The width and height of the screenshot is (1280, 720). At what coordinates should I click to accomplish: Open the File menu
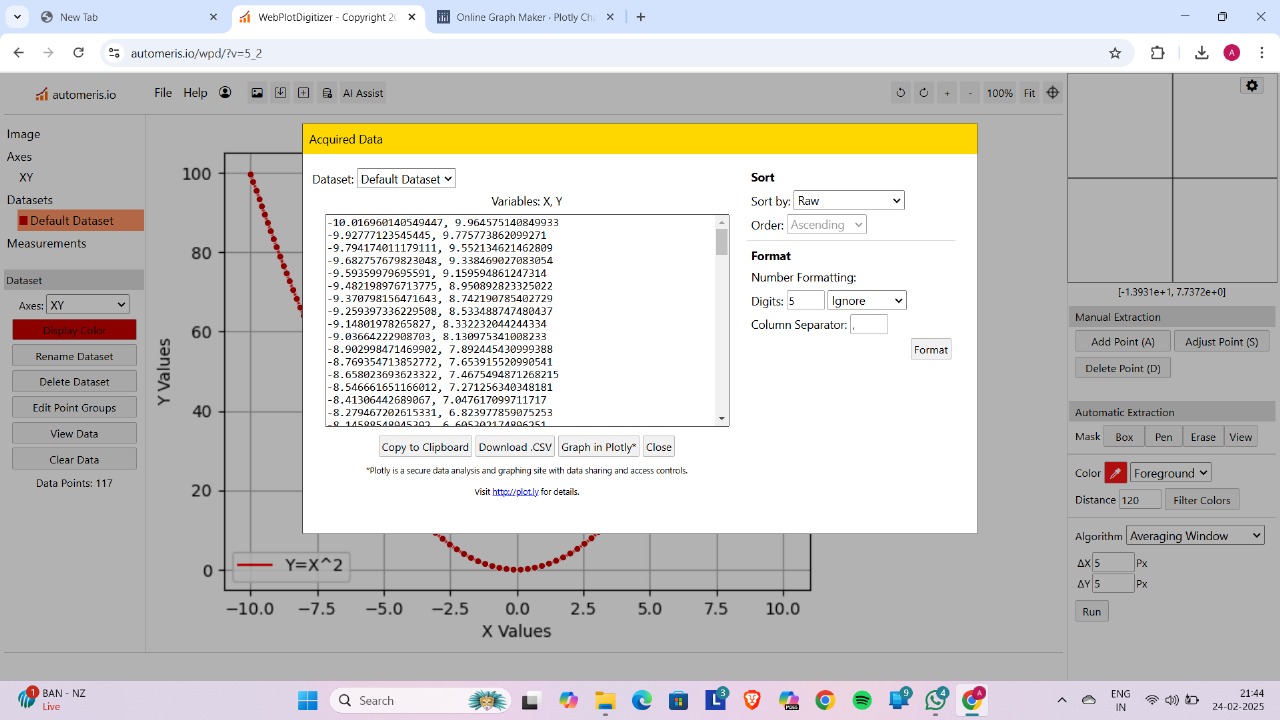pyautogui.click(x=162, y=92)
